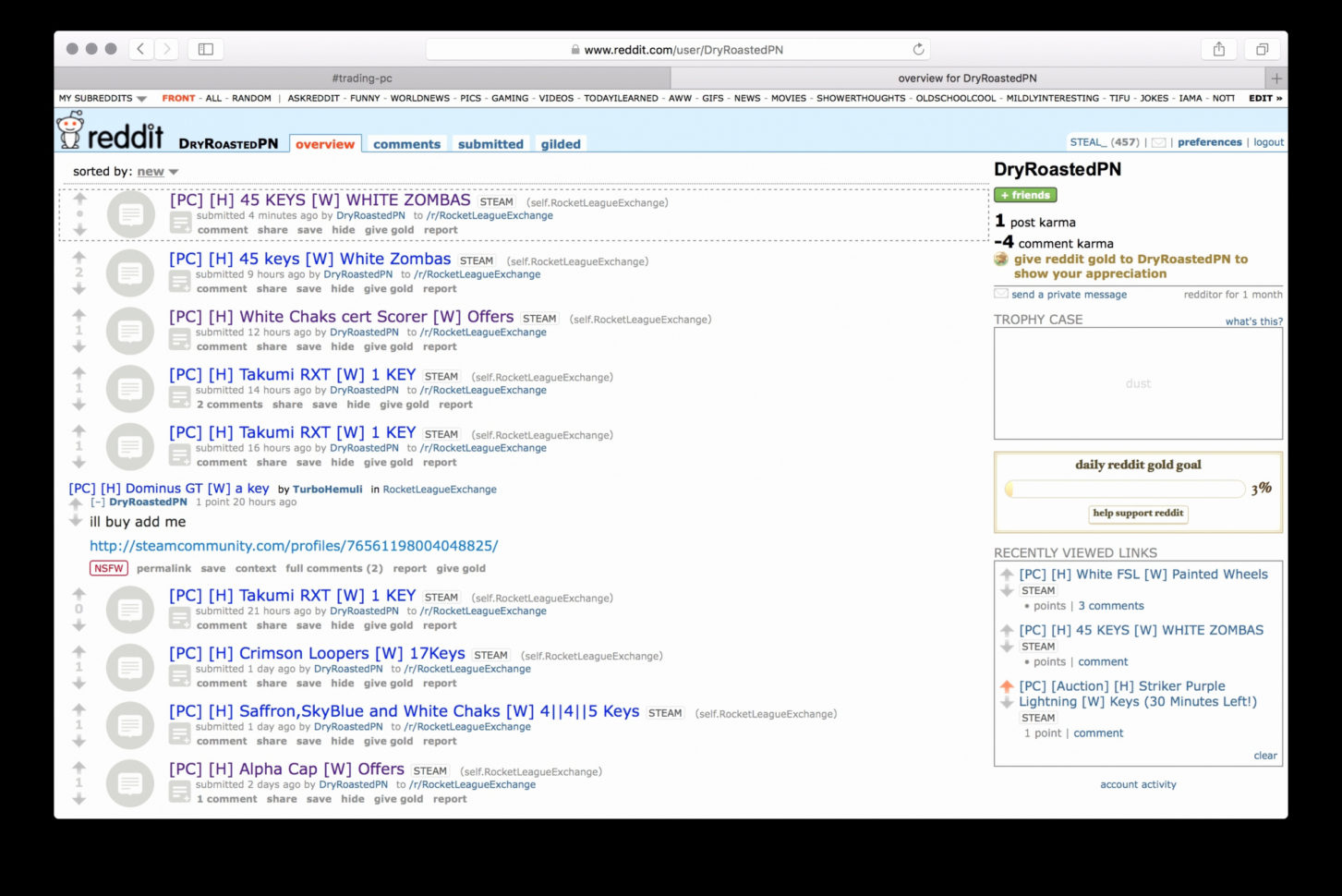The height and width of the screenshot is (896, 1342).
Task: Expand self-text of the Saffron,SkyBlue post
Action: 179,733
